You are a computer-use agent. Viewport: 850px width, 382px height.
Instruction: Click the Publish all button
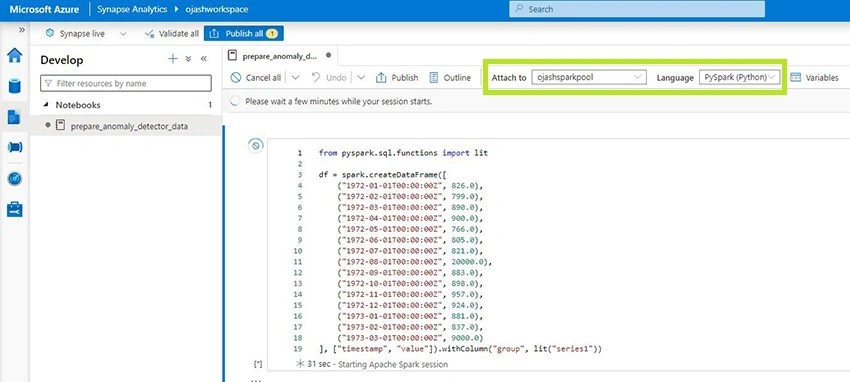click(244, 34)
